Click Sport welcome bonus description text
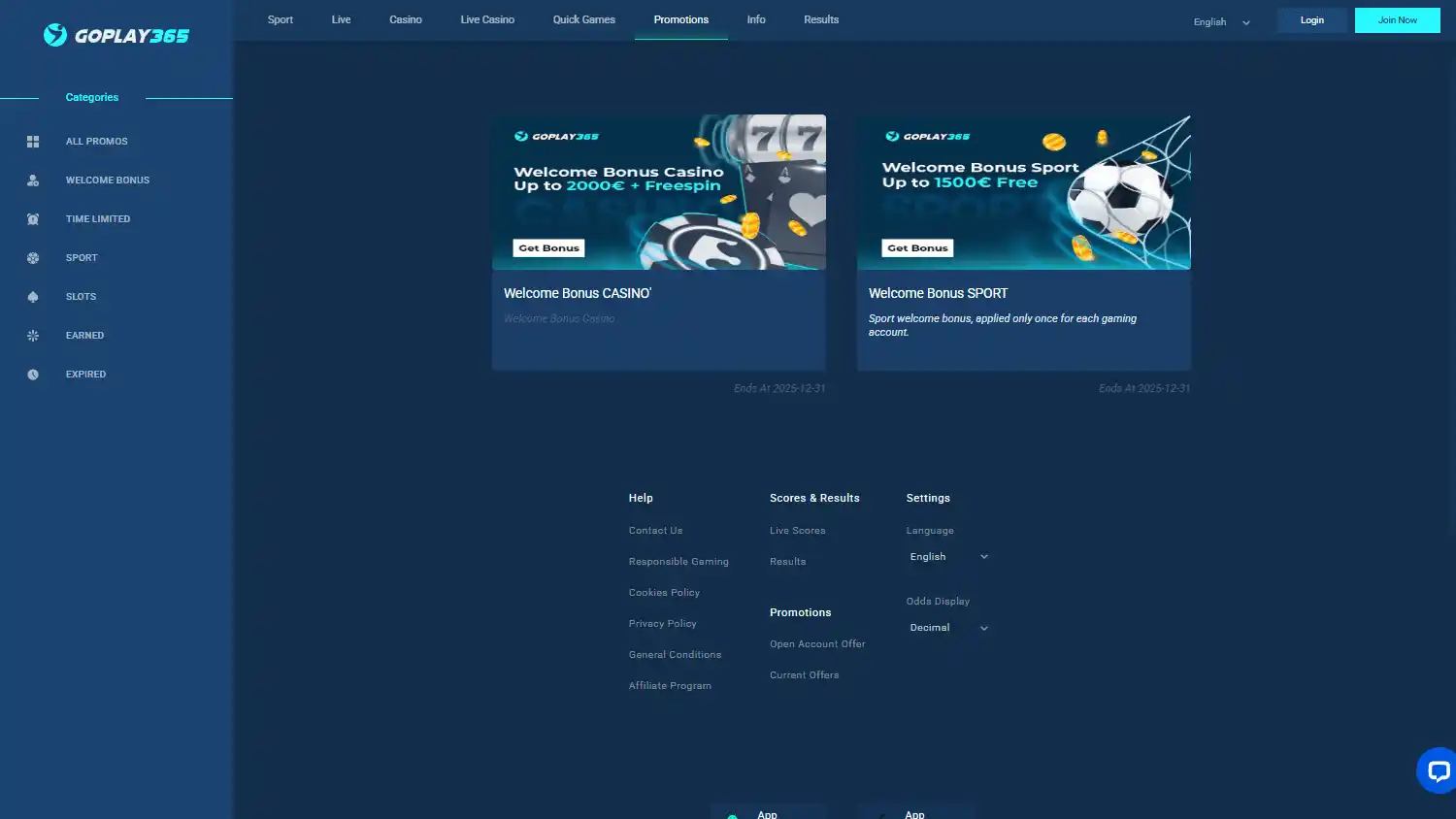Screen dimensions: 1456x819 coord(1003,325)
